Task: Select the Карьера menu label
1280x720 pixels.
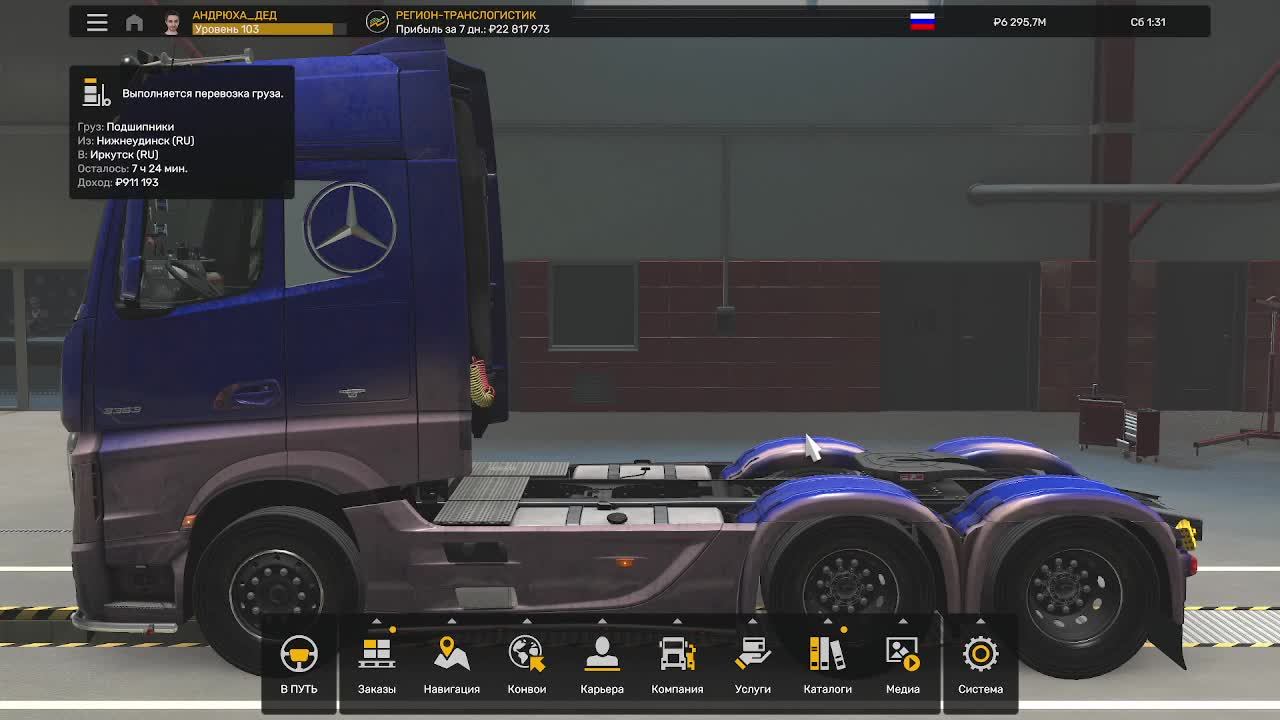Action: 602,689
